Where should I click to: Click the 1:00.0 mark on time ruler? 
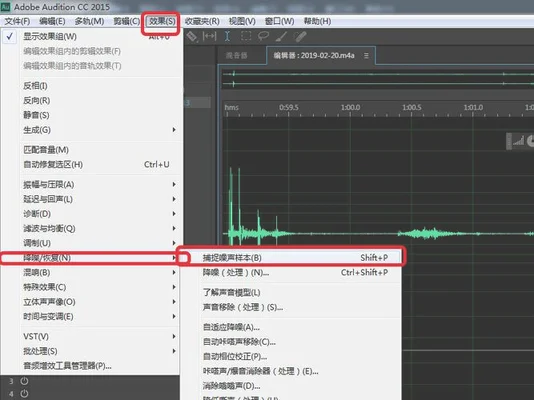point(350,108)
